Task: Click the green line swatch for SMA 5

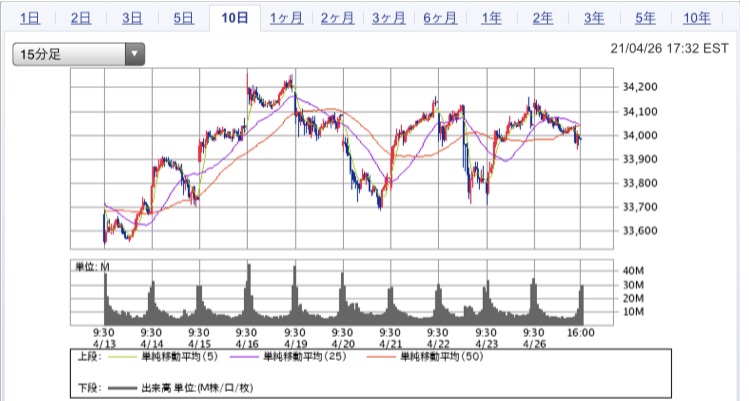Action: coord(123,357)
